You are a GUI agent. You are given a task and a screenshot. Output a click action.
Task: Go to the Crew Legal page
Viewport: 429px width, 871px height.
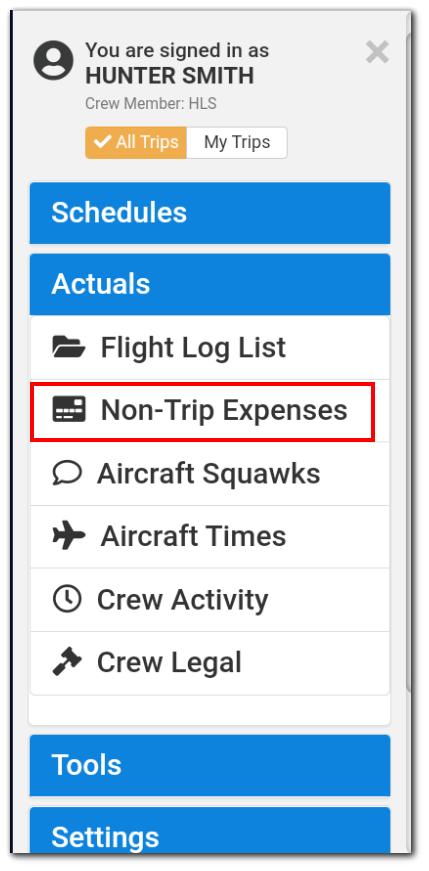(x=210, y=663)
